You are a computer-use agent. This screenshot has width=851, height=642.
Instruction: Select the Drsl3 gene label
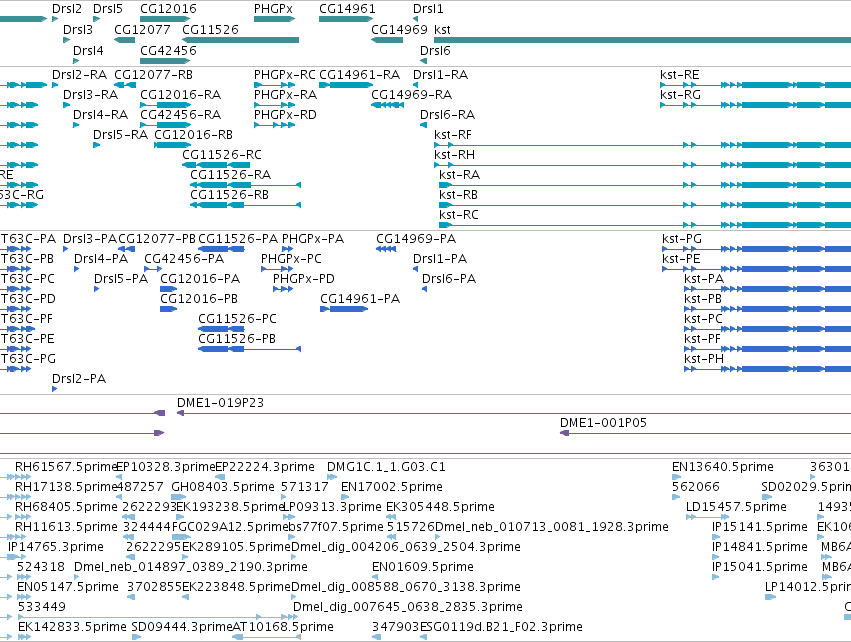click(x=78, y=29)
